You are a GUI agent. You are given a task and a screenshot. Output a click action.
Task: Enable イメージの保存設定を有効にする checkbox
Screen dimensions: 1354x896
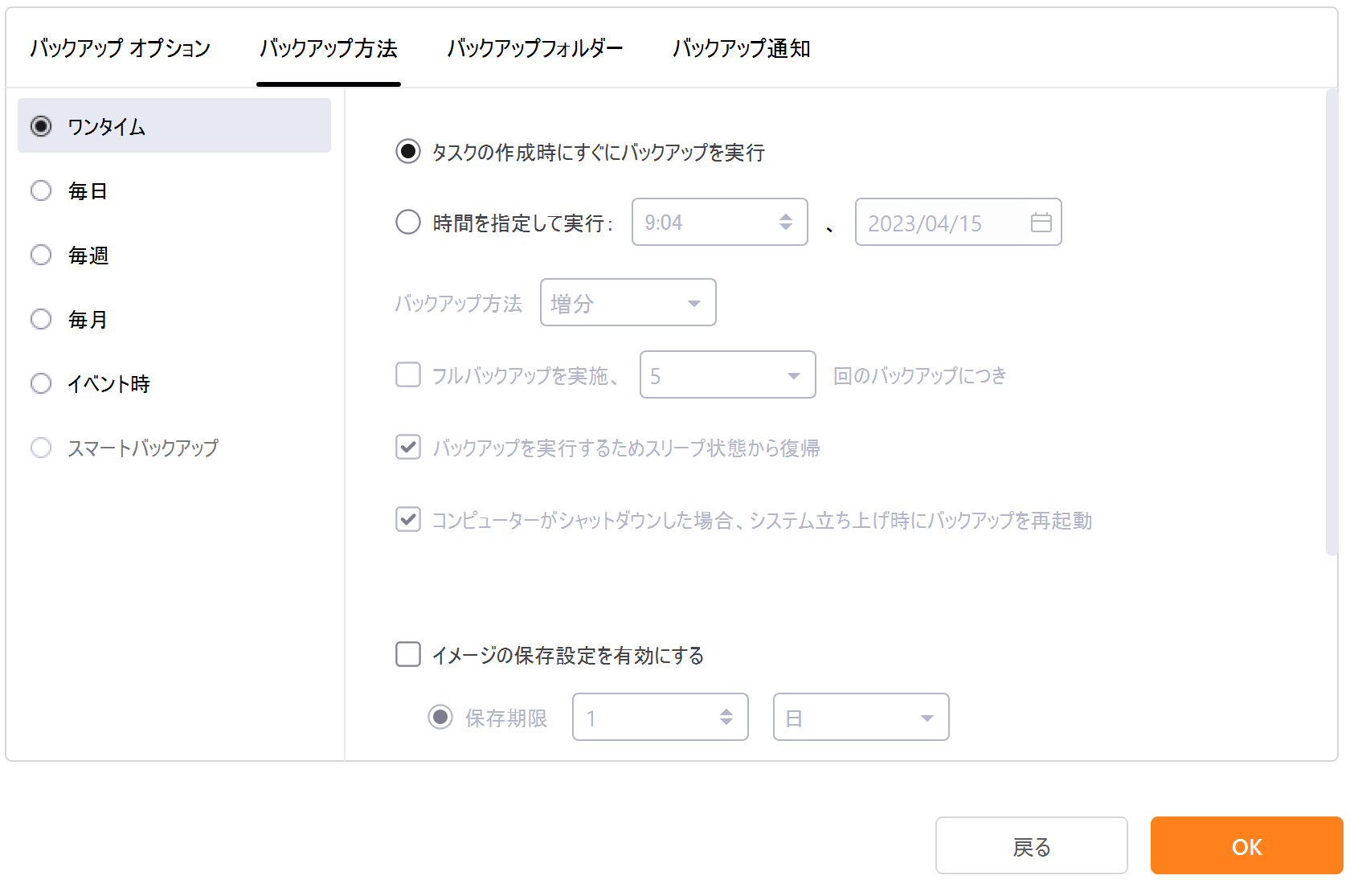408,654
